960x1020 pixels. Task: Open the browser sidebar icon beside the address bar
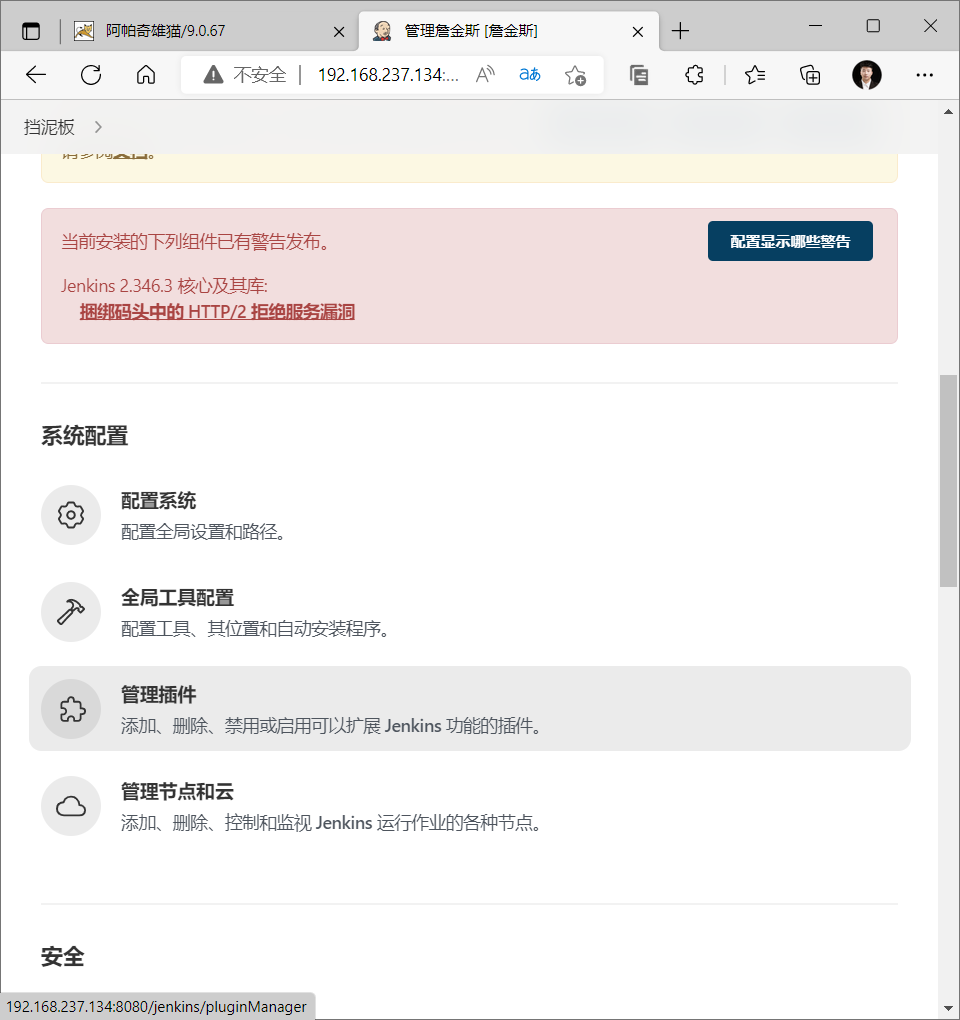[x=639, y=75]
